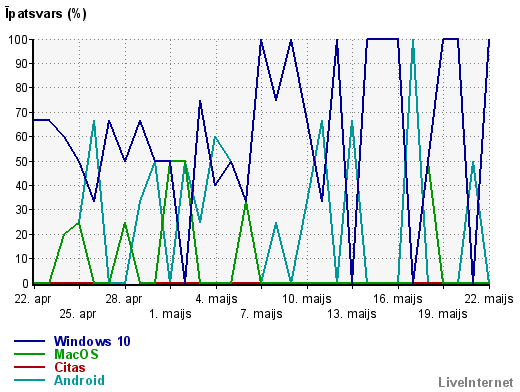Viewport: 520px width, 392px height.
Task: Click the 100 value on y-axis
Action: click(18, 39)
